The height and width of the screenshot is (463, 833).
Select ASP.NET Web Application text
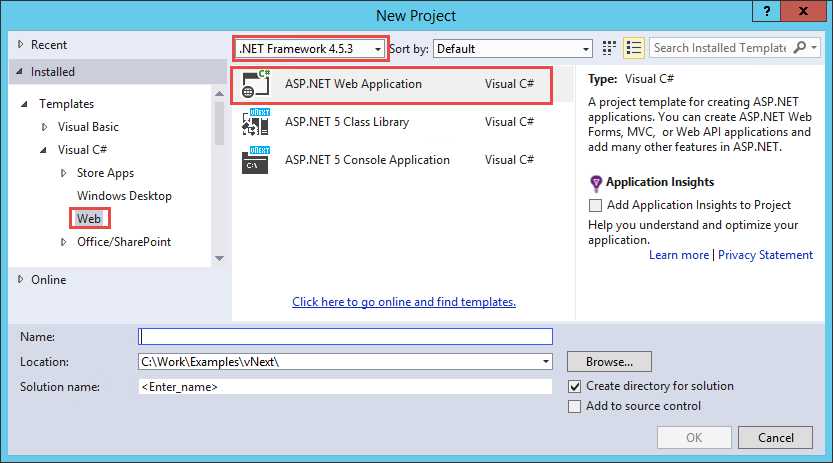[x=353, y=84]
